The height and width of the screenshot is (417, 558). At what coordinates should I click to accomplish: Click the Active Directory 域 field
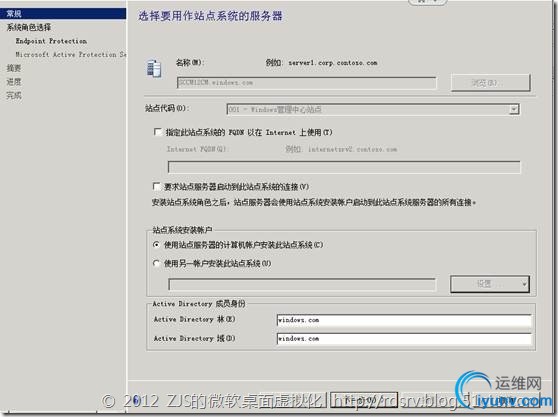pyautogui.click(x=404, y=339)
